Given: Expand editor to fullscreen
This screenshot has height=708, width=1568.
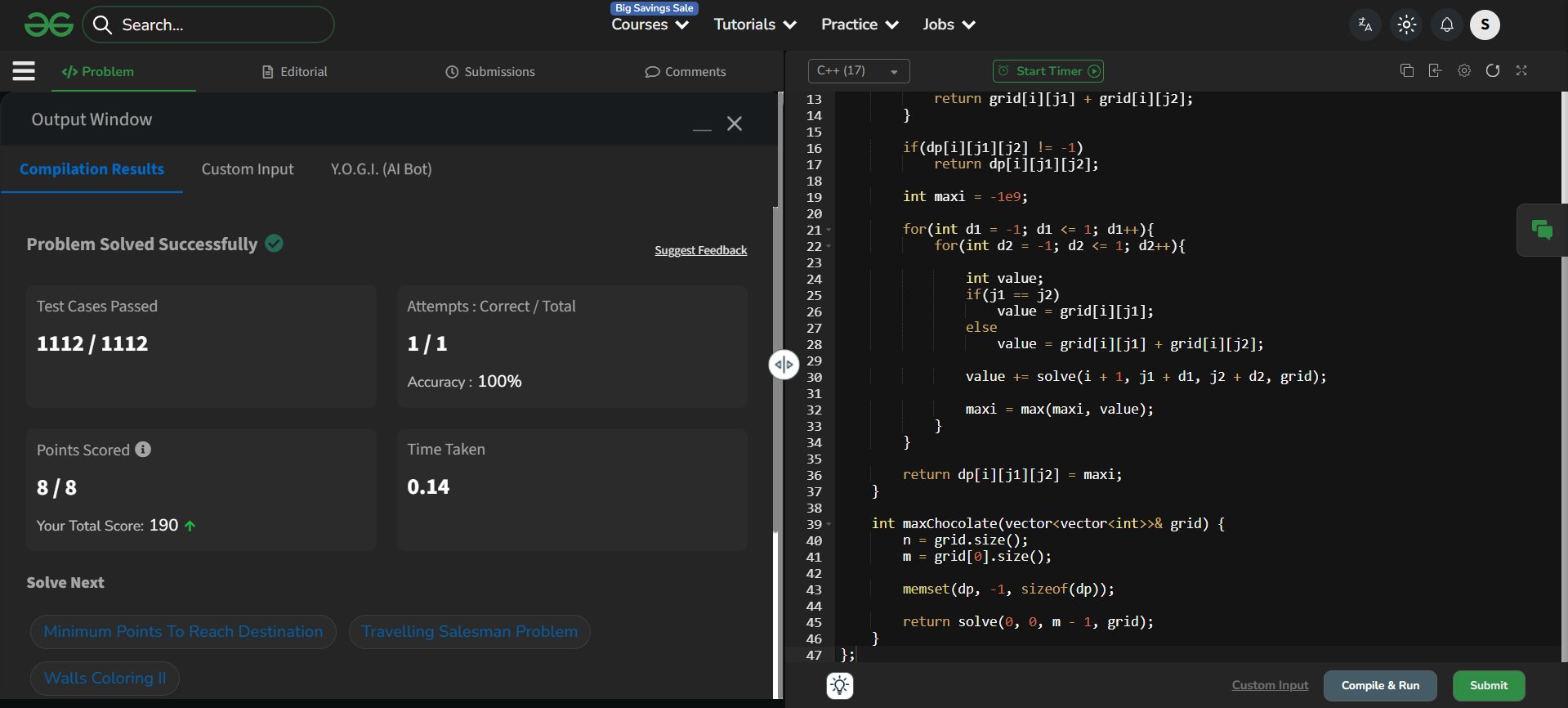Looking at the screenshot, I should tap(1521, 71).
